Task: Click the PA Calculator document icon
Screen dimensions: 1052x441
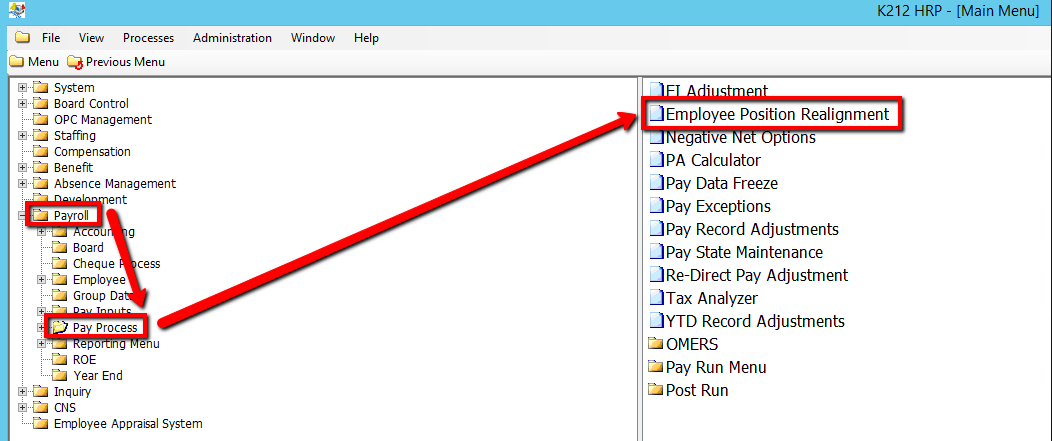Action: pos(656,160)
